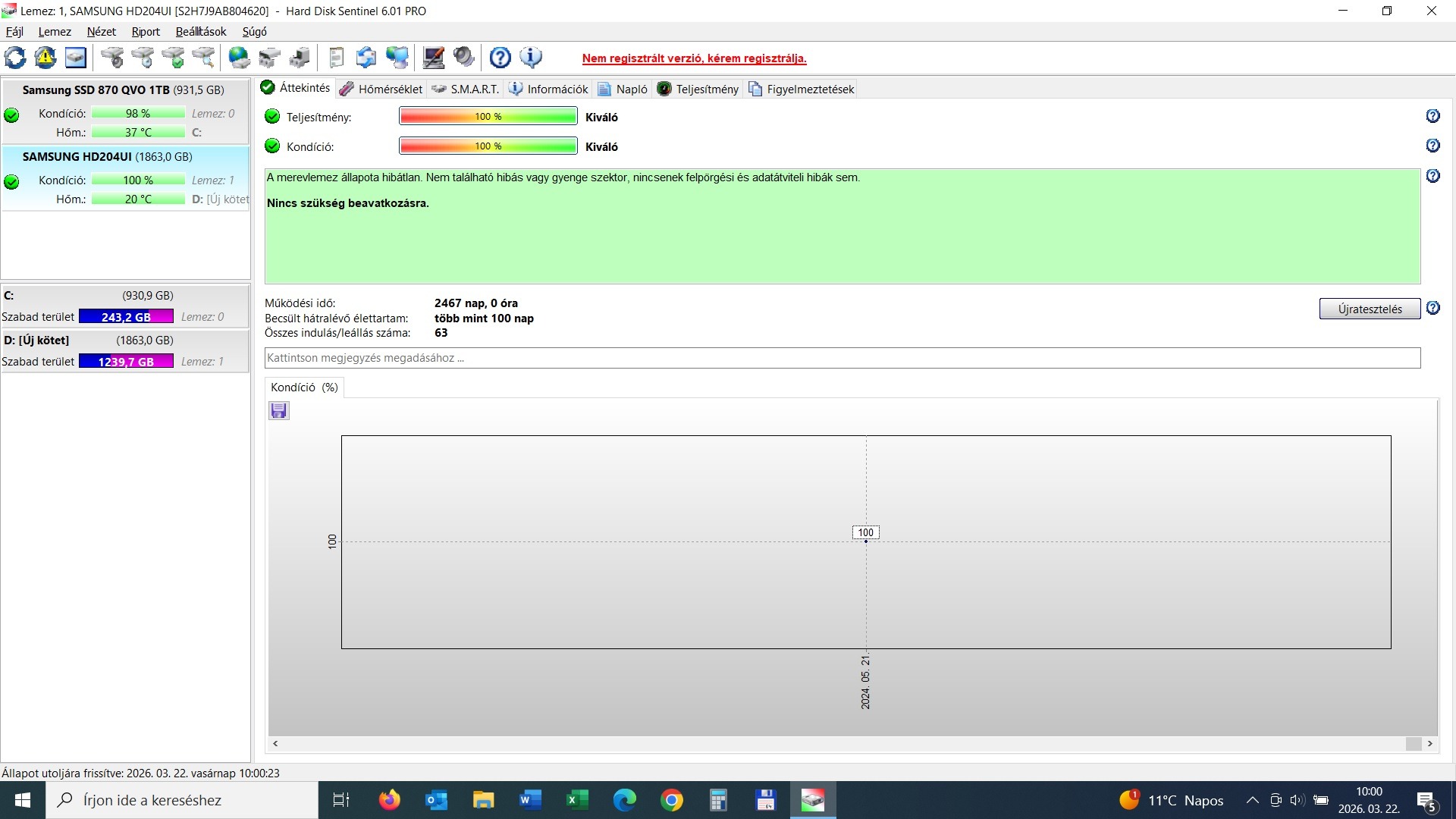Click the globe with disk toolbar icon
This screenshot has height=819, width=1456.
(239, 58)
